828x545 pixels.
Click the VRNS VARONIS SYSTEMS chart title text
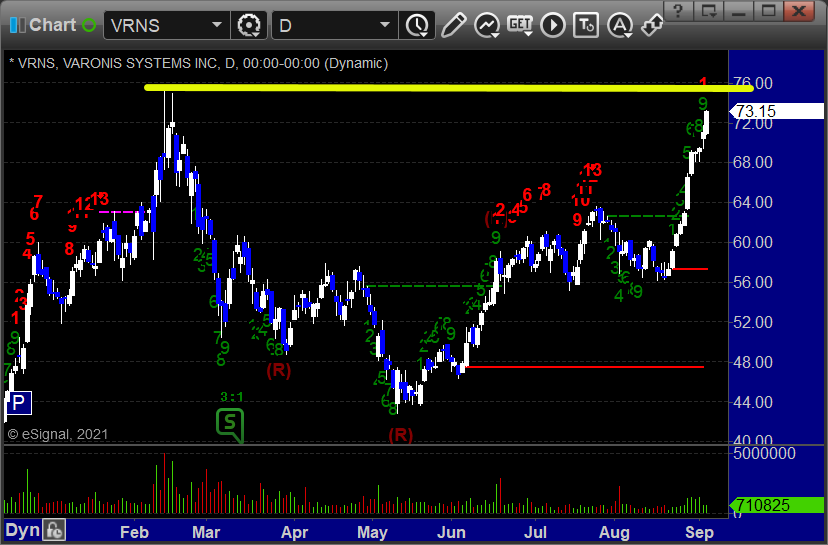coord(199,63)
